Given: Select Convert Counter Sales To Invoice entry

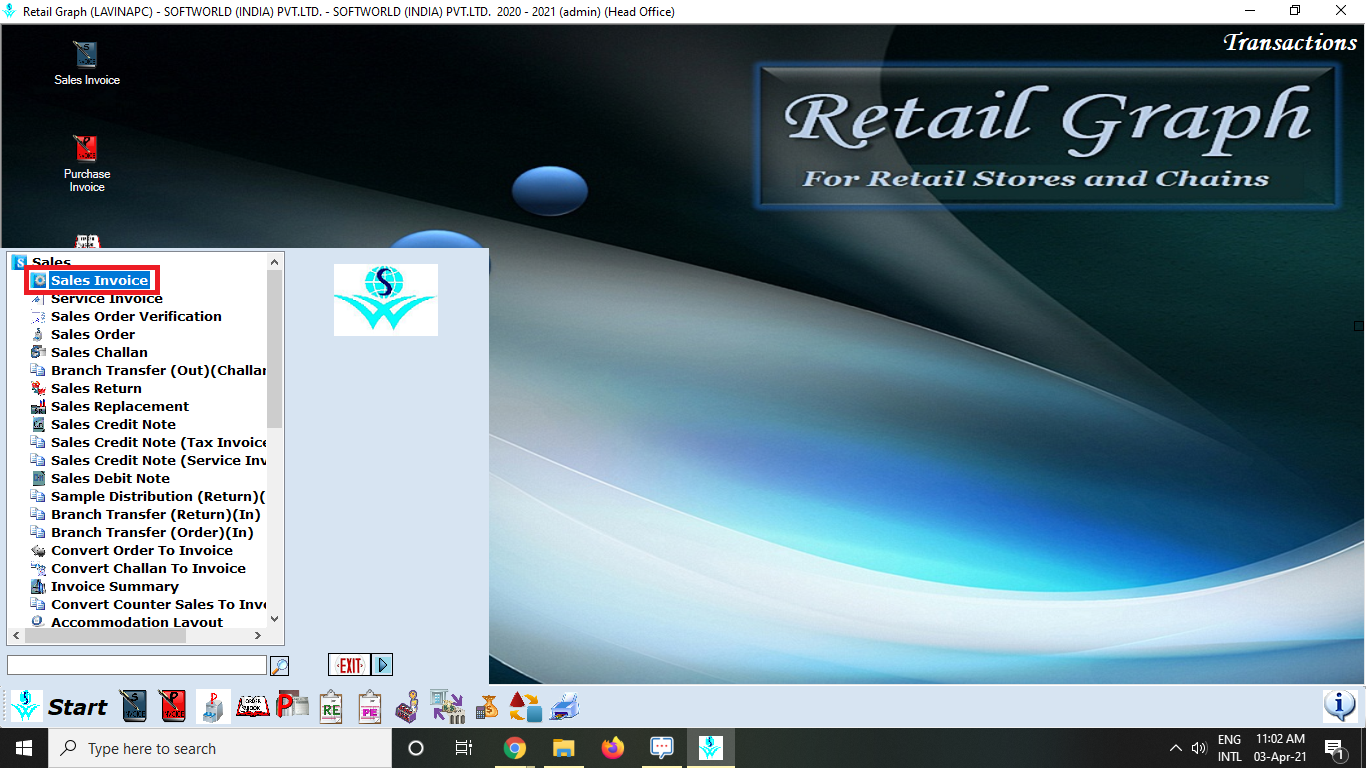Looking at the screenshot, I should tap(159, 604).
